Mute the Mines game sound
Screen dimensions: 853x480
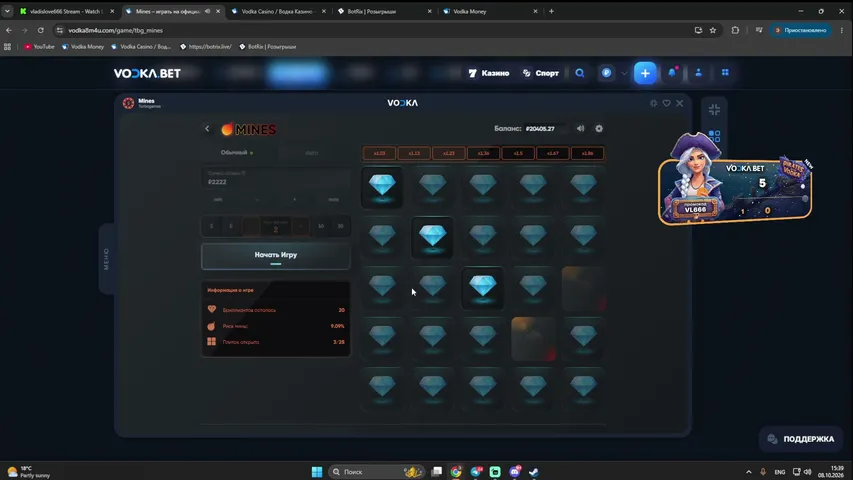coord(580,128)
